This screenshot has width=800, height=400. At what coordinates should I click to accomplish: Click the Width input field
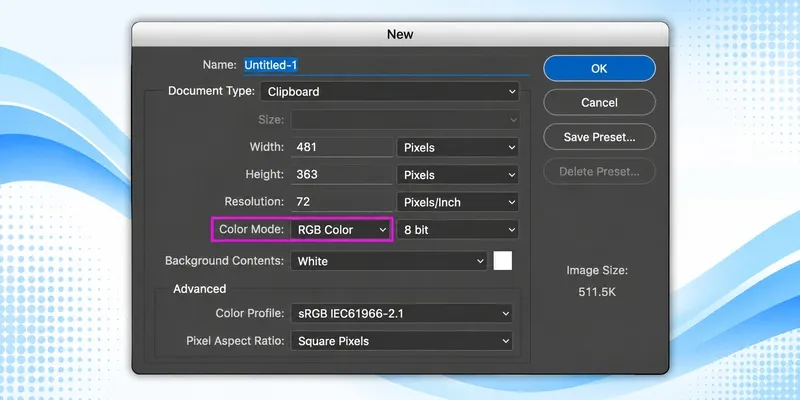coord(342,147)
